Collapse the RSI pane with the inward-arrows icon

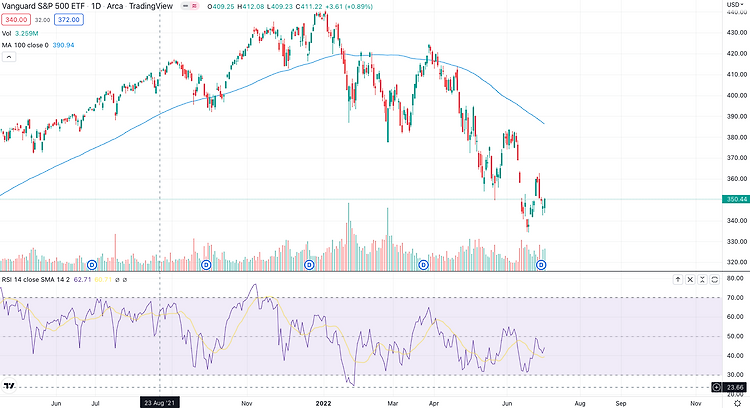(703, 279)
